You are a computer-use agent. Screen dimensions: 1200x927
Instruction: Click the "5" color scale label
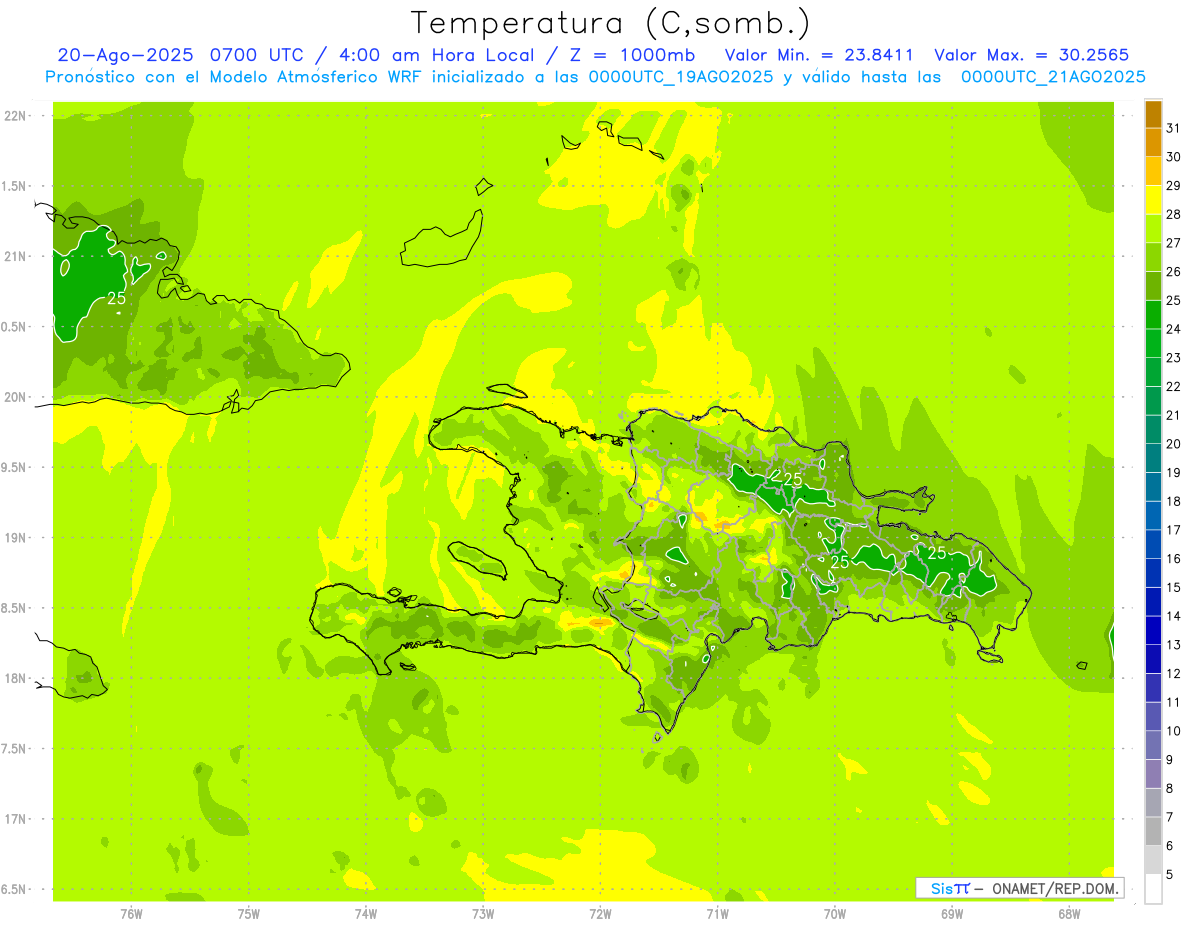click(1170, 875)
